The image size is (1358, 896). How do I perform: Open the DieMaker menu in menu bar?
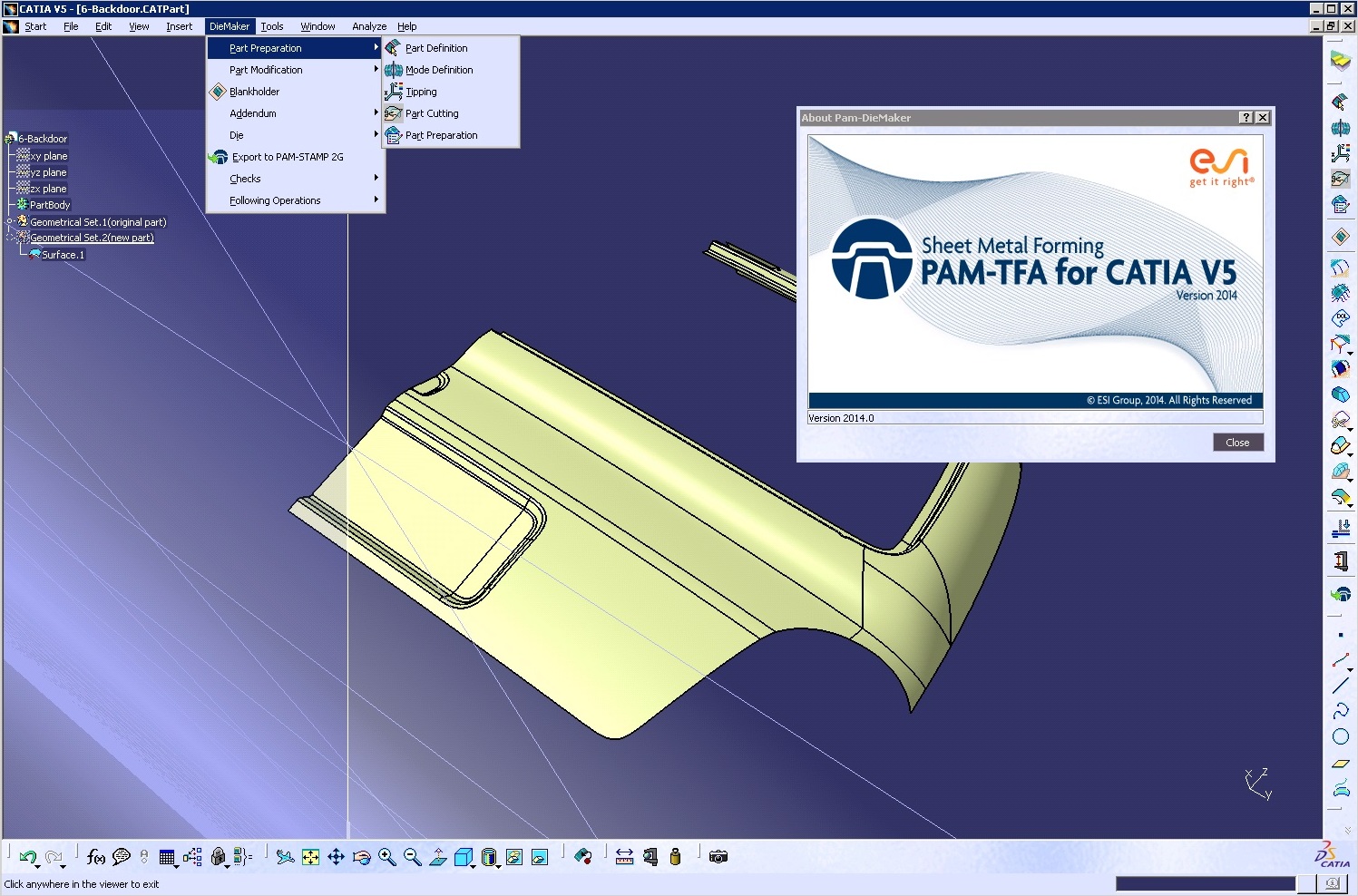tap(229, 26)
